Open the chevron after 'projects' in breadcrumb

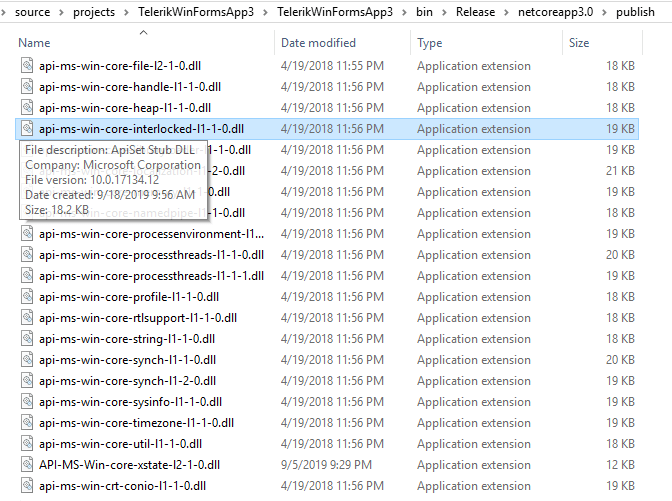click(126, 12)
